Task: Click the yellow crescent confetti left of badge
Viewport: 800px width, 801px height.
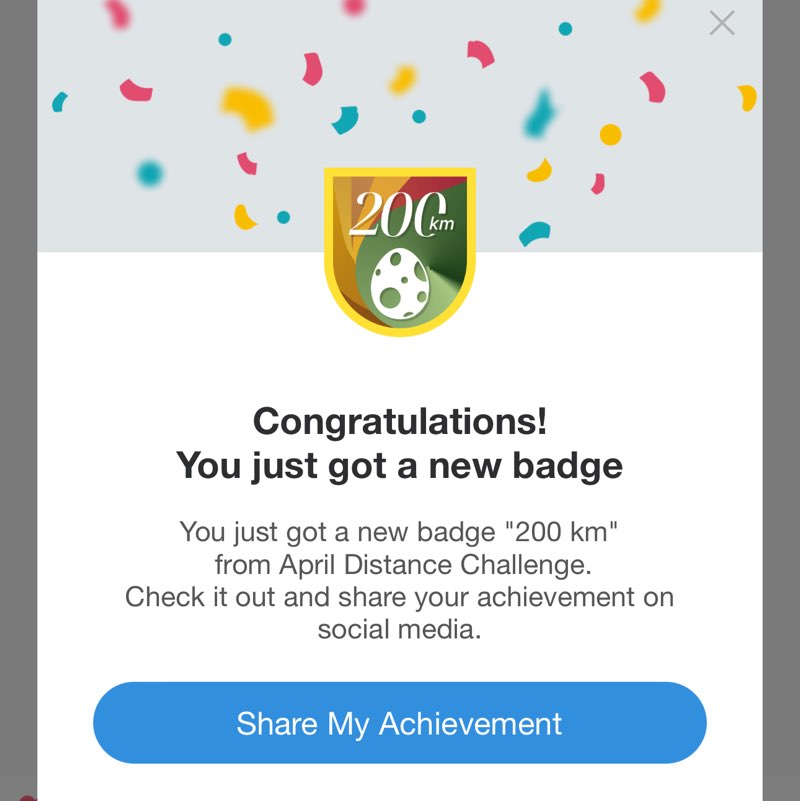Action: (244, 216)
